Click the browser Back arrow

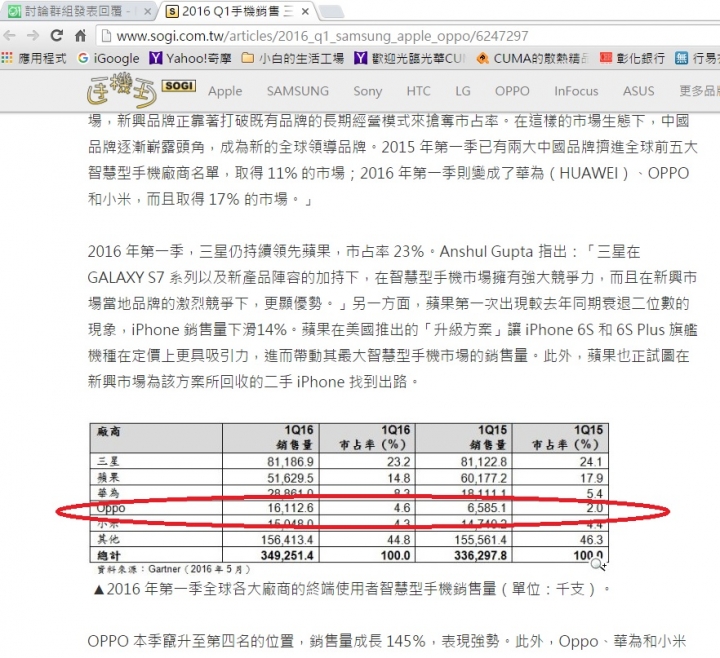(x=10, y=35)
